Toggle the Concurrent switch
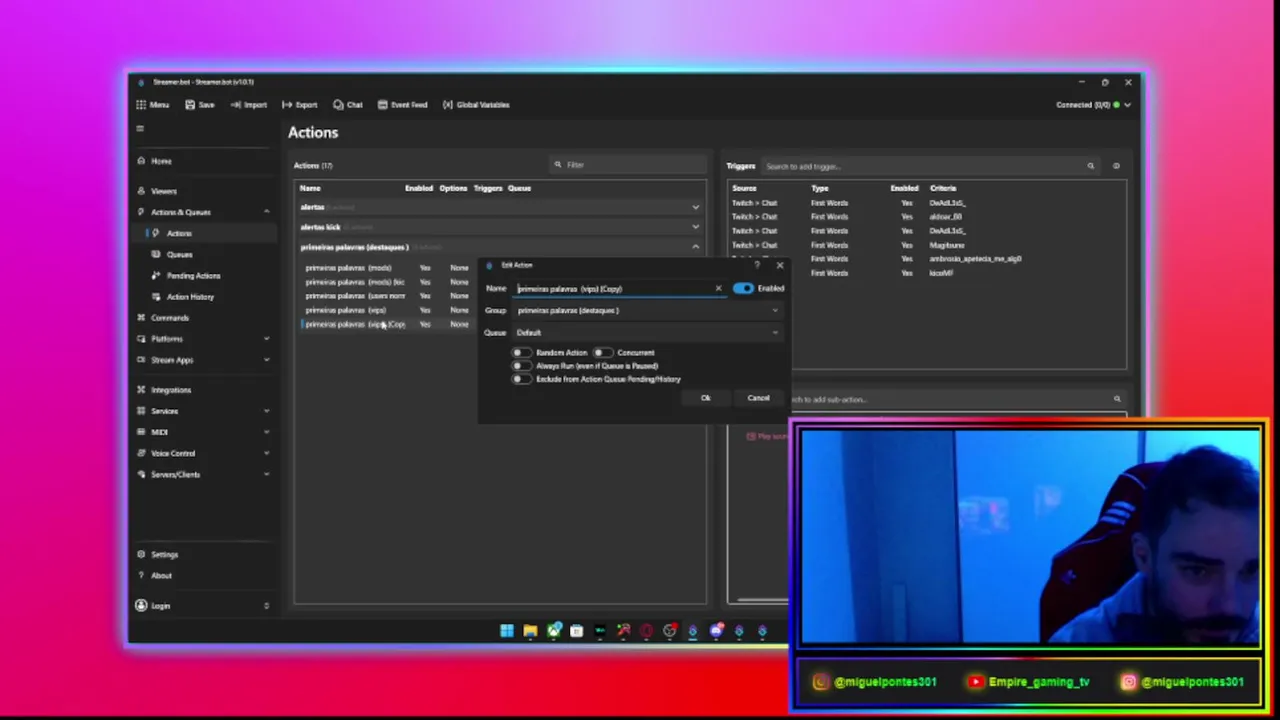The width and height of the screenshot is (1280, 720). point(602,352)
